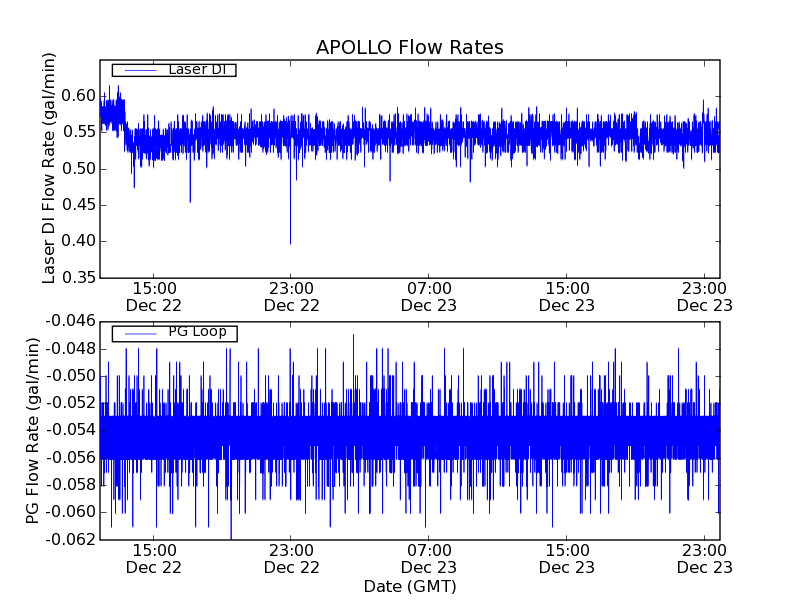Click the 0.60 tick on top chart
The image size is (800, 600).
(80, 96)
